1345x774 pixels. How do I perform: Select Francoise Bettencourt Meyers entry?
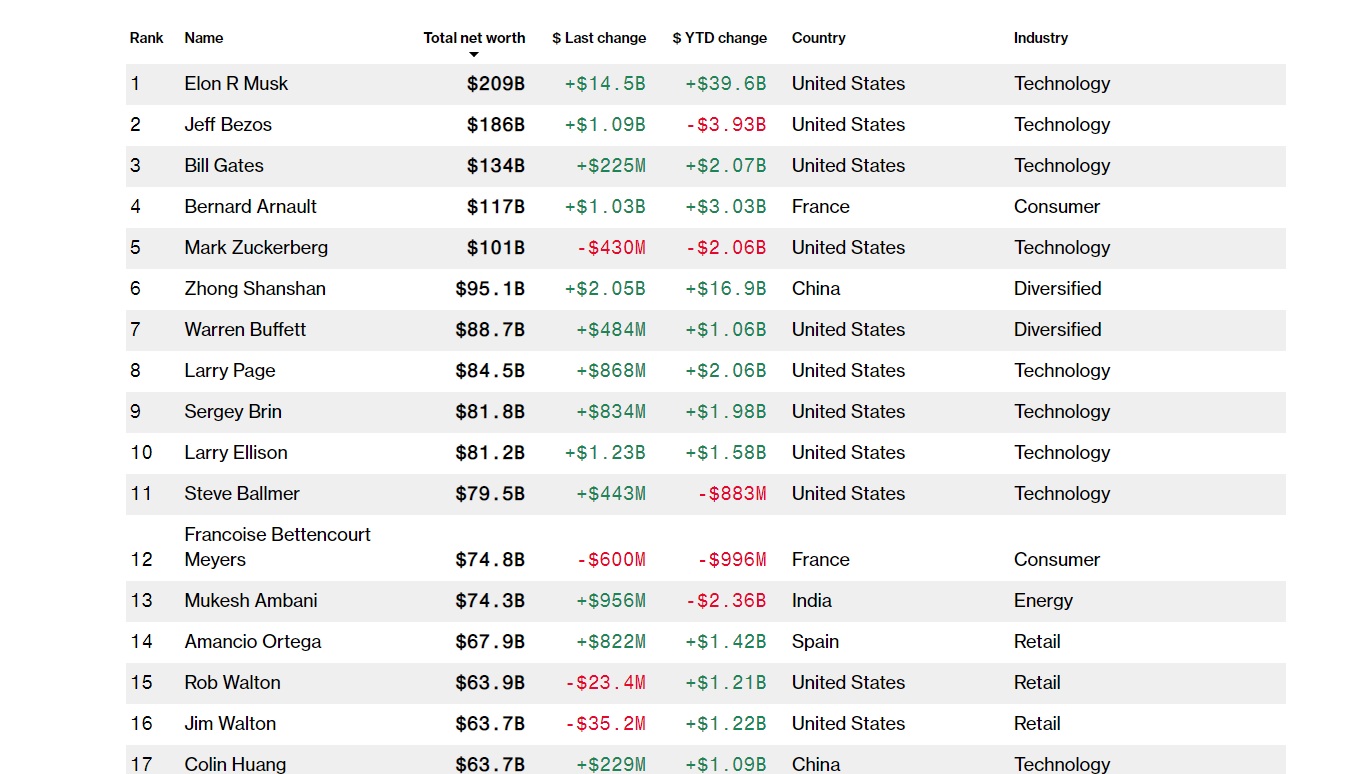point(277,547)
